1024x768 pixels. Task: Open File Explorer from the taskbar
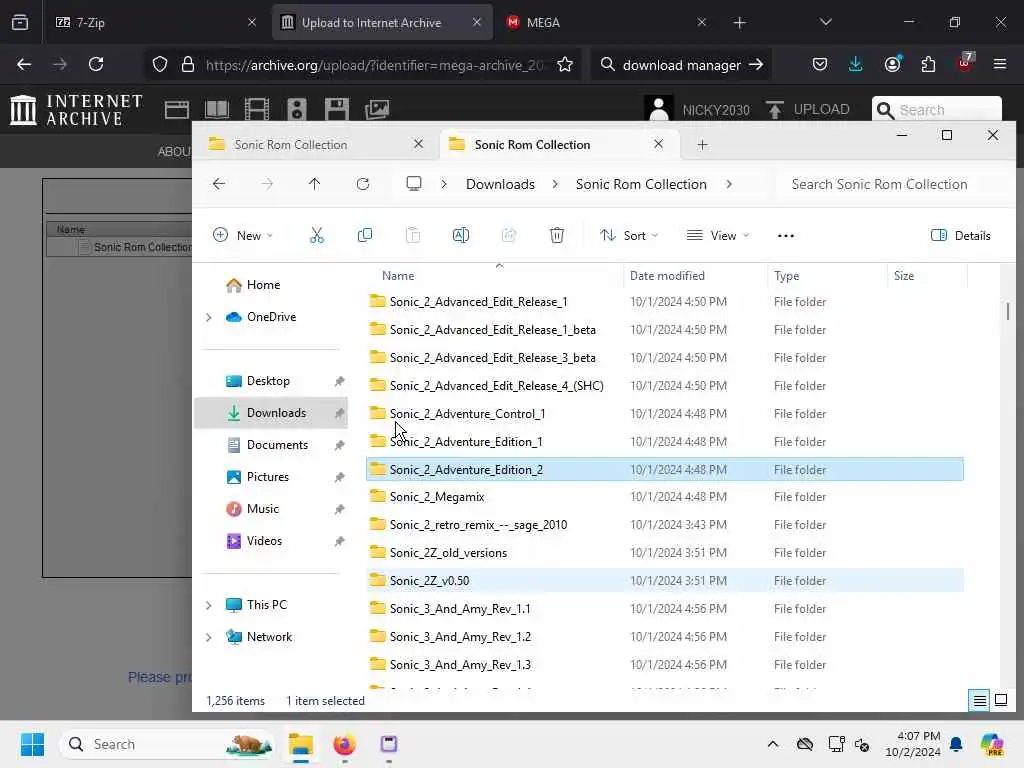pos(301,744)
